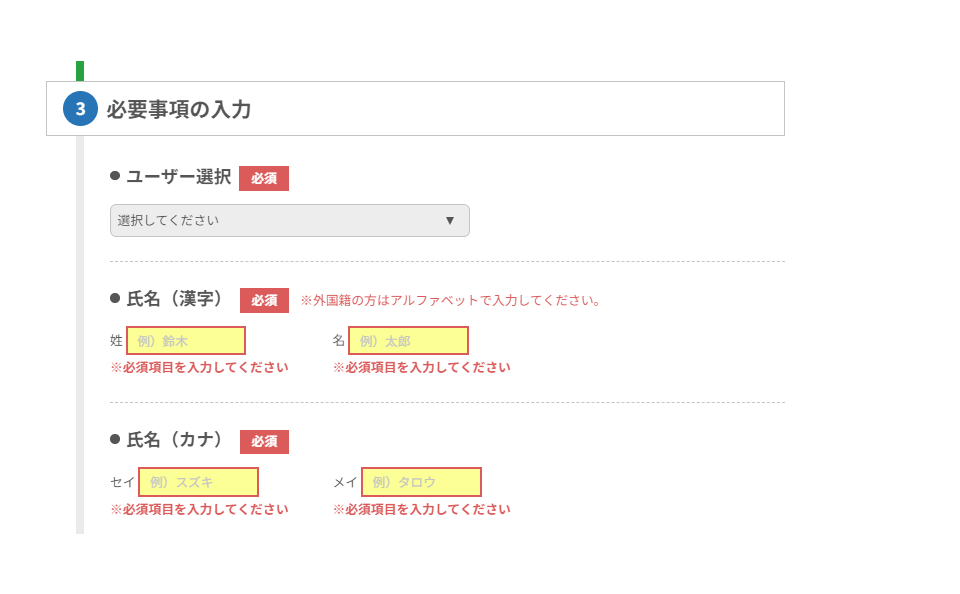Click the 氏名（カナ） label

(175, 440)
